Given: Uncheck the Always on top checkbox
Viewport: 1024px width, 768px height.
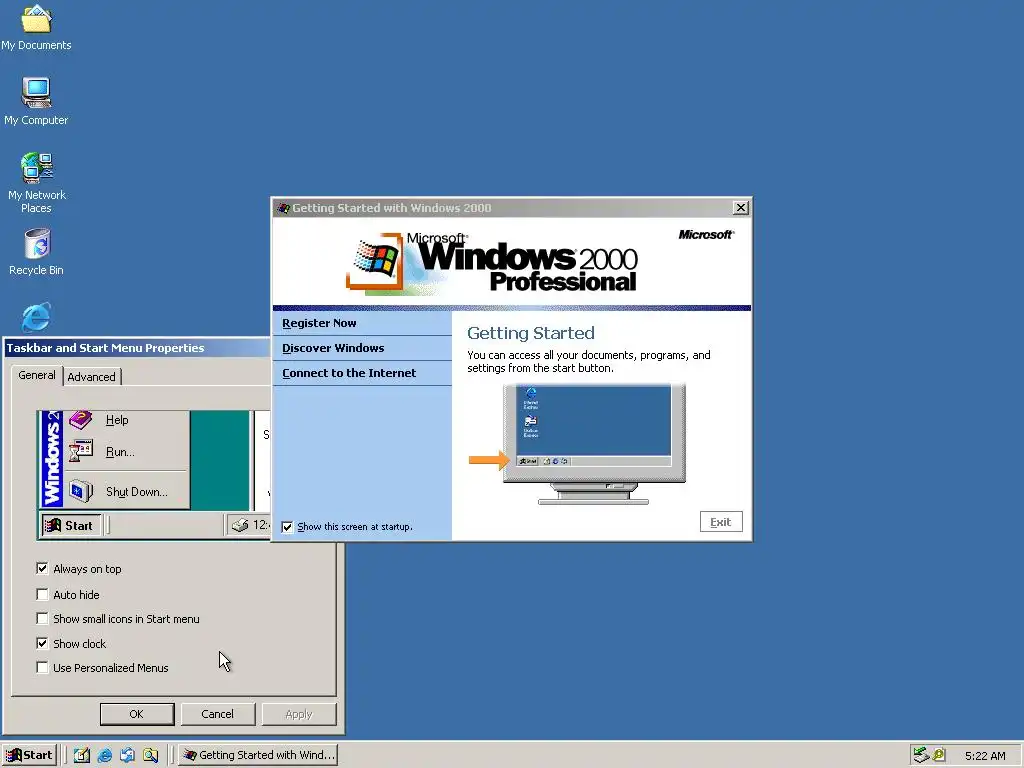Looking at the screenshot, I should [42, 568].
